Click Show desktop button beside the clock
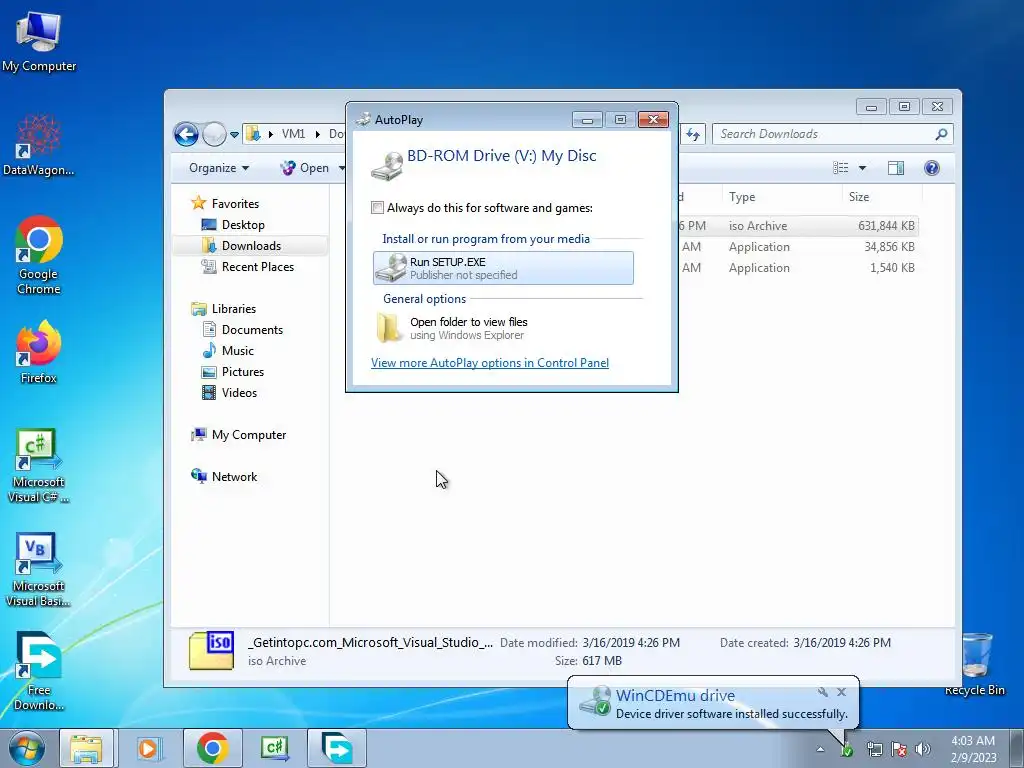This screenshot has height=768, width=1024. (x=1017, y=748)
